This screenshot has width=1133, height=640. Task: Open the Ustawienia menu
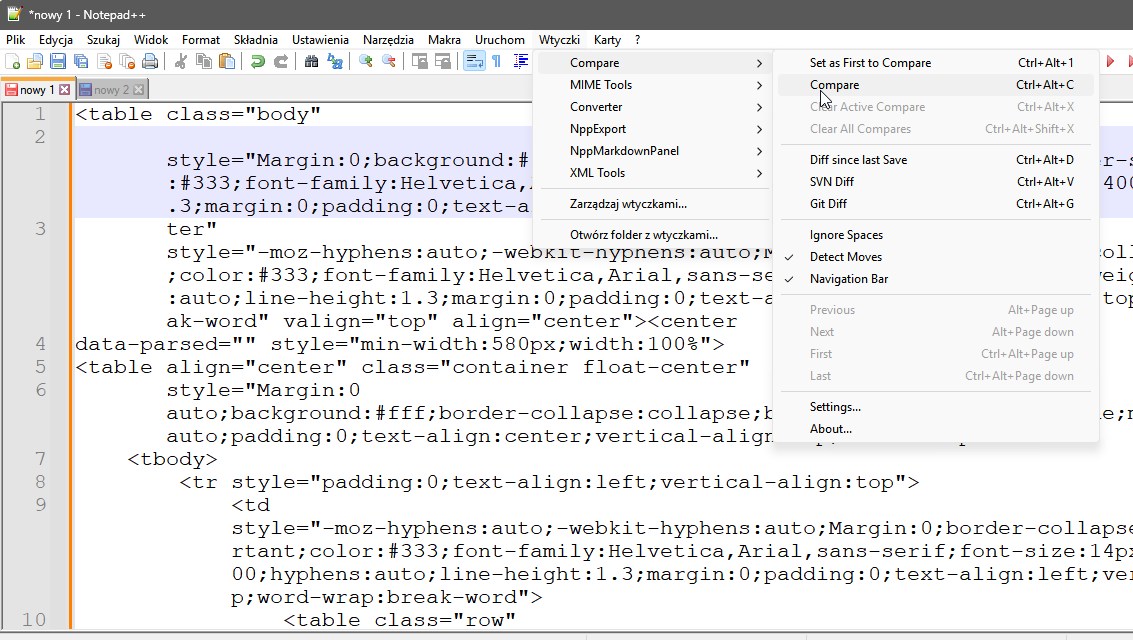(320, 40)
